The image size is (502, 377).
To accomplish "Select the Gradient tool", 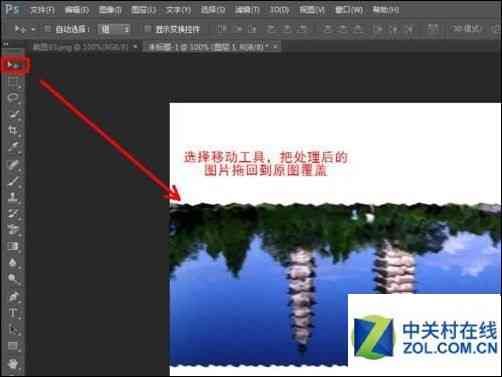I will coord(13,246).
